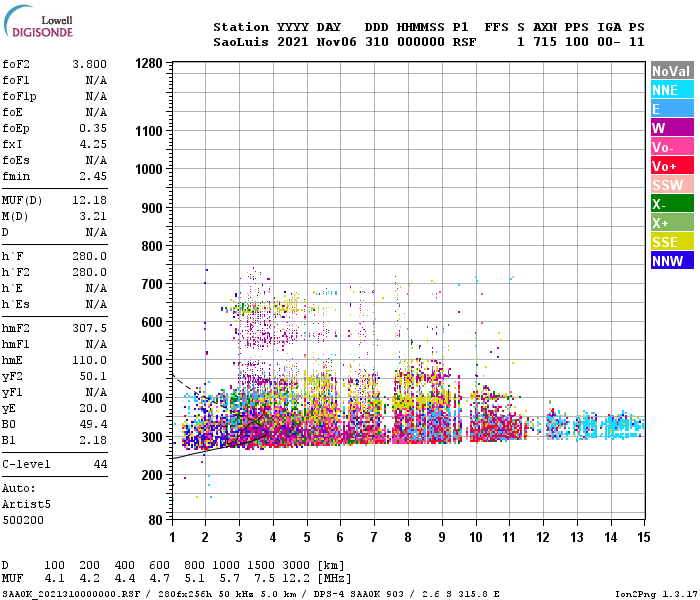
Task: Click the 10 MHz x-axis label
Action: click(476, 537)
